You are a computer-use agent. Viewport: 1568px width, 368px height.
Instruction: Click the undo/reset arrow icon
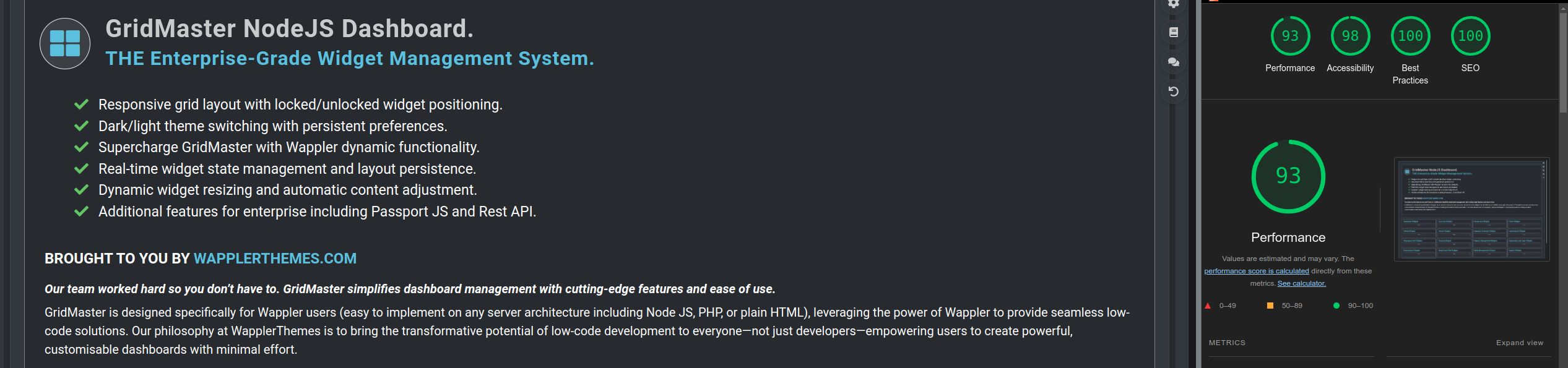click(x=1173, y=92)
